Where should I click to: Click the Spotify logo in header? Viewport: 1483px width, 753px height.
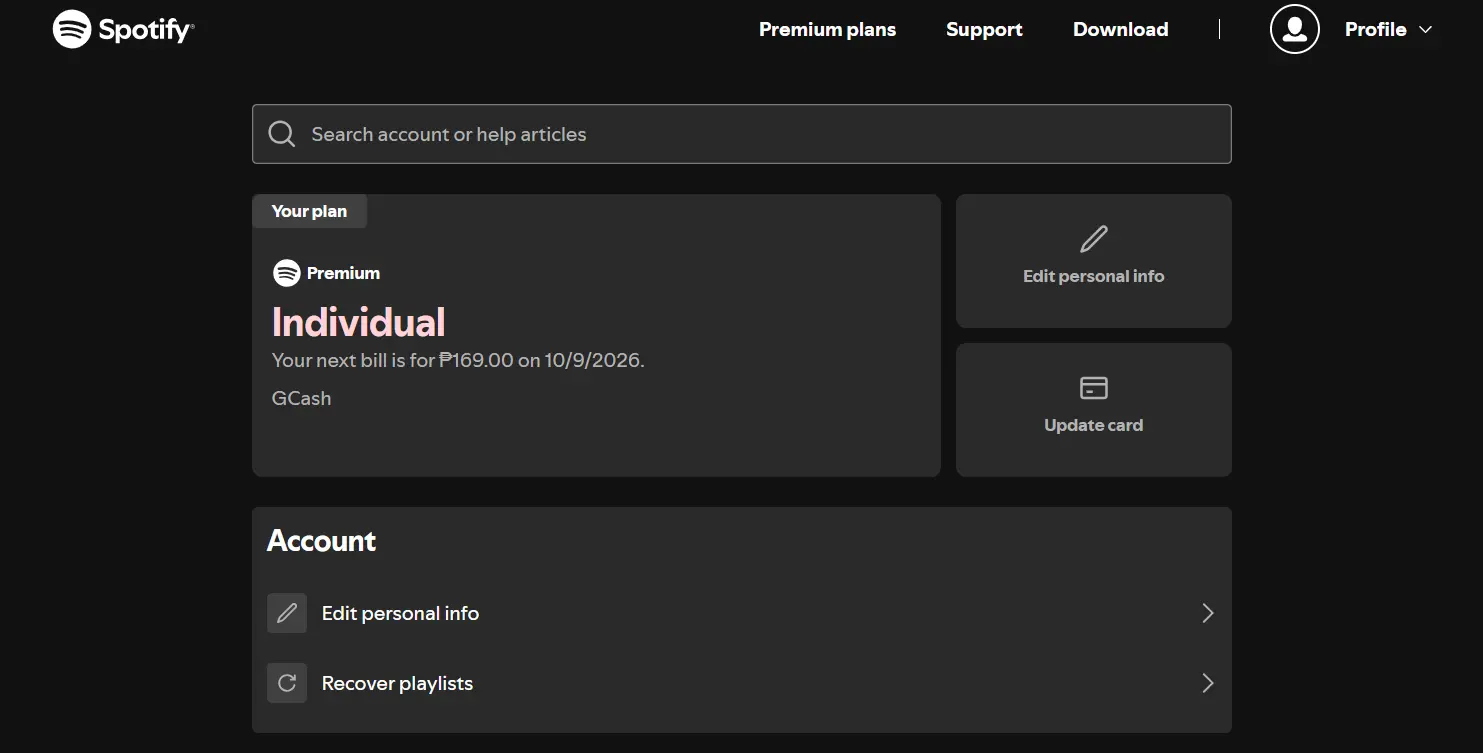pos(123,30)
